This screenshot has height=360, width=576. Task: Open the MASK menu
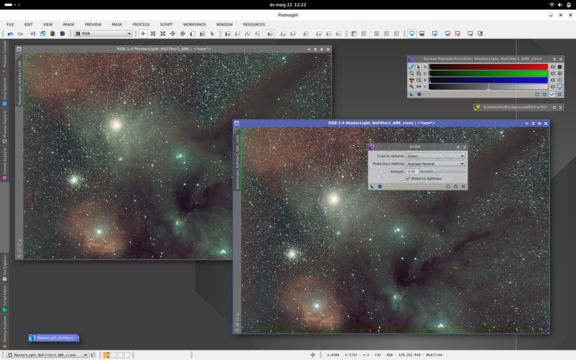pos(117,24)
